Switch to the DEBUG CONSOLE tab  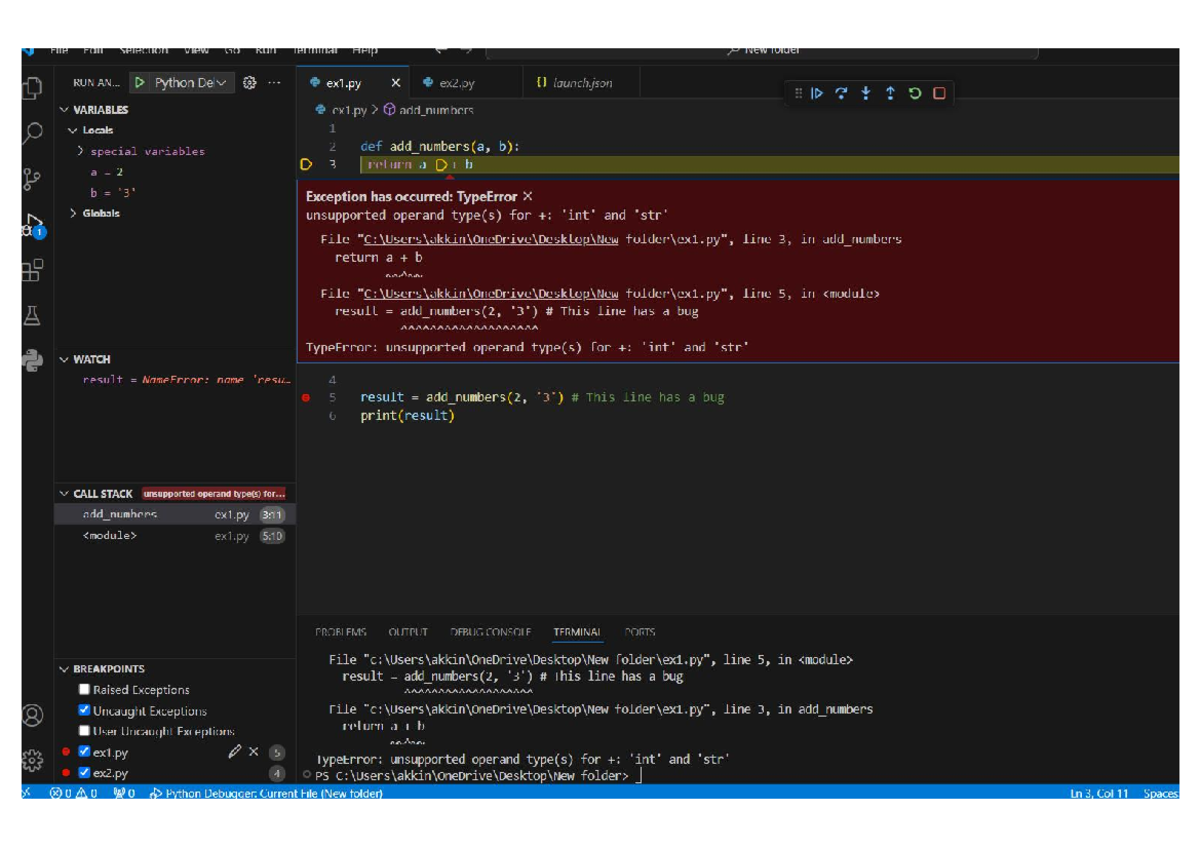490,632
